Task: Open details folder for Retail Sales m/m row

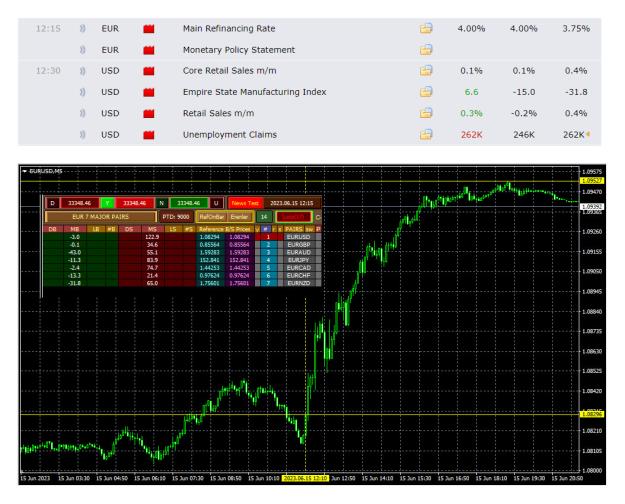Action: coord(426,113)
